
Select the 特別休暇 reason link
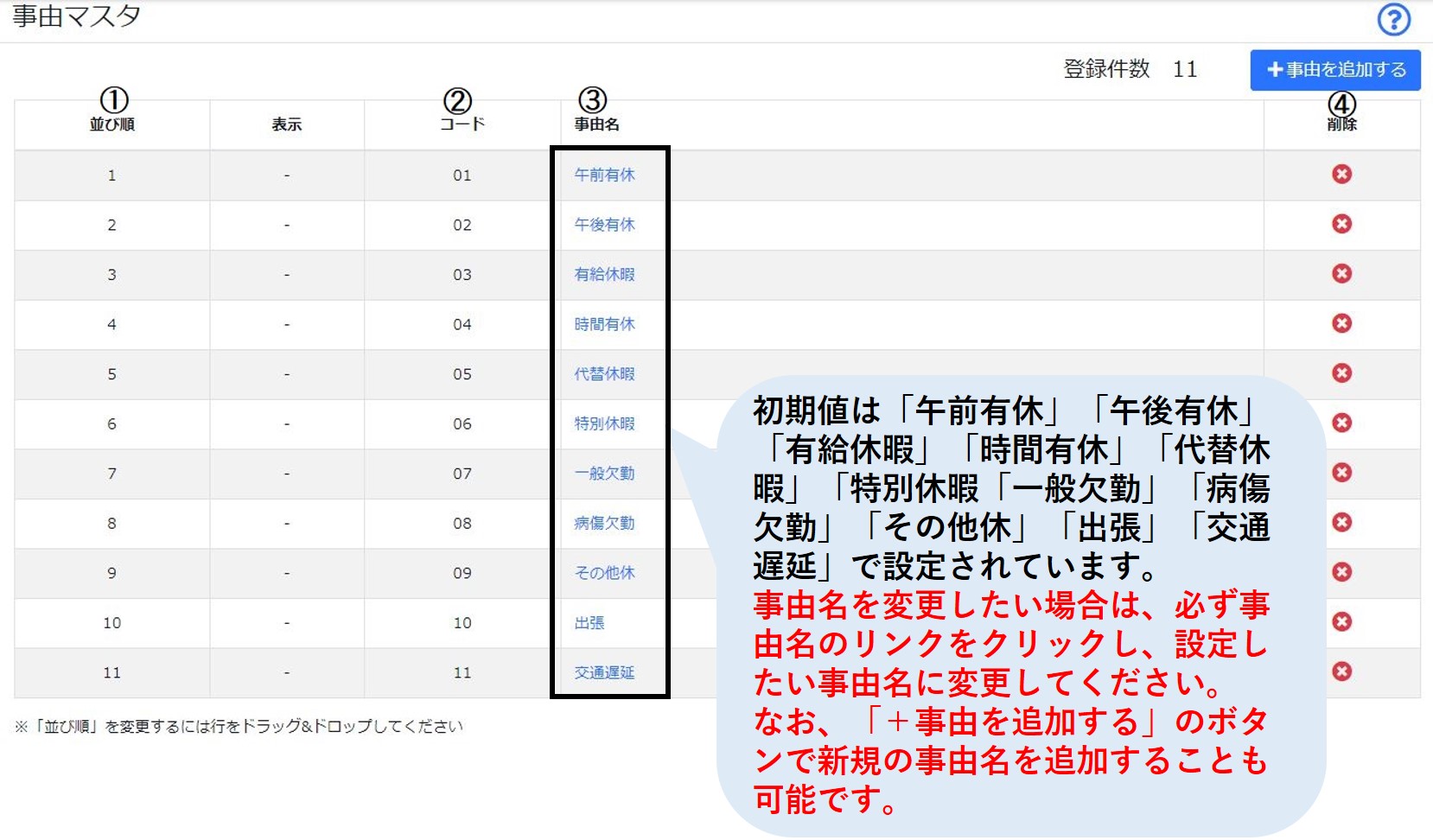(604, 423)
